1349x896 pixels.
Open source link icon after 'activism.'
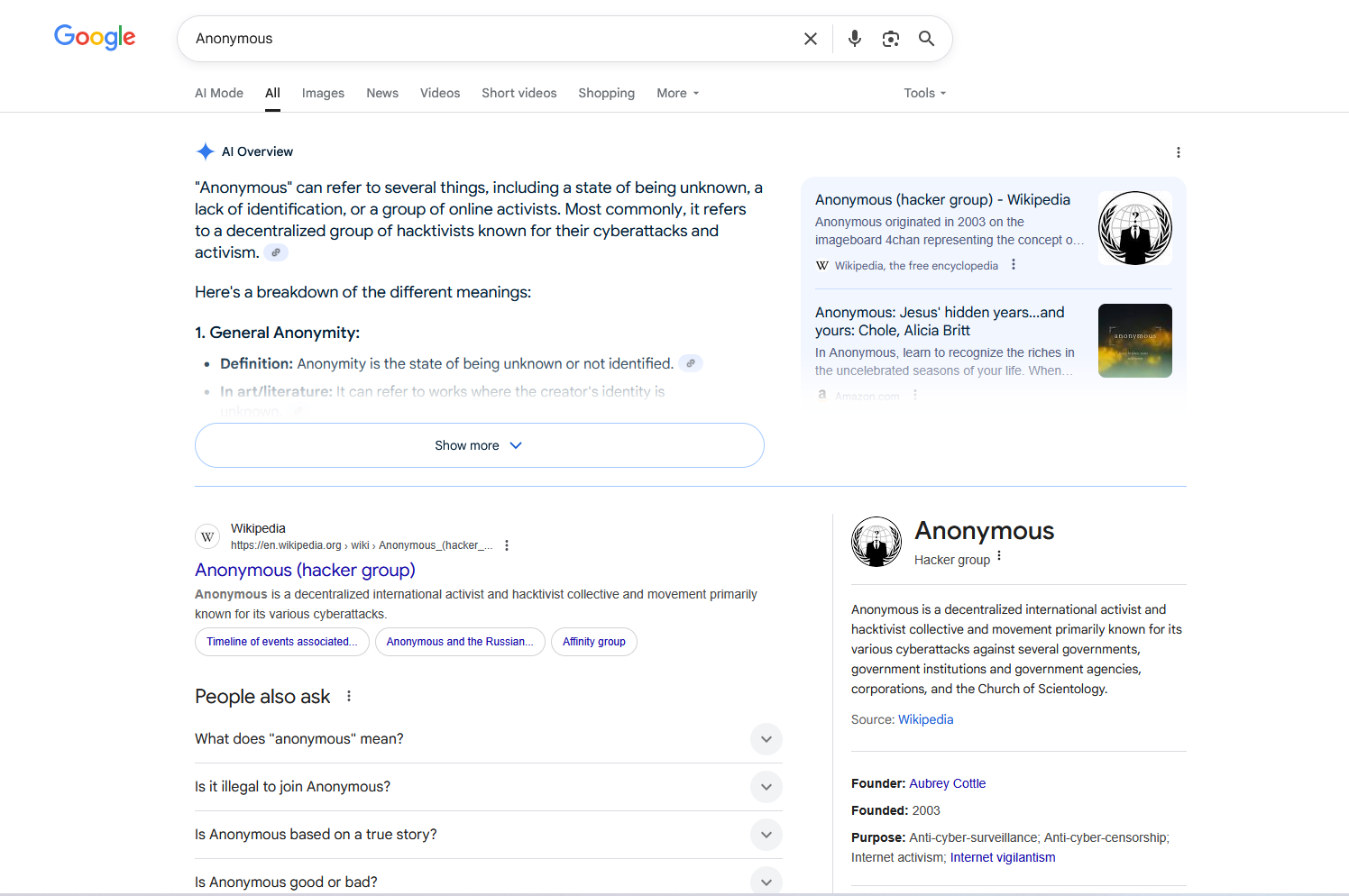coord(276,252)
